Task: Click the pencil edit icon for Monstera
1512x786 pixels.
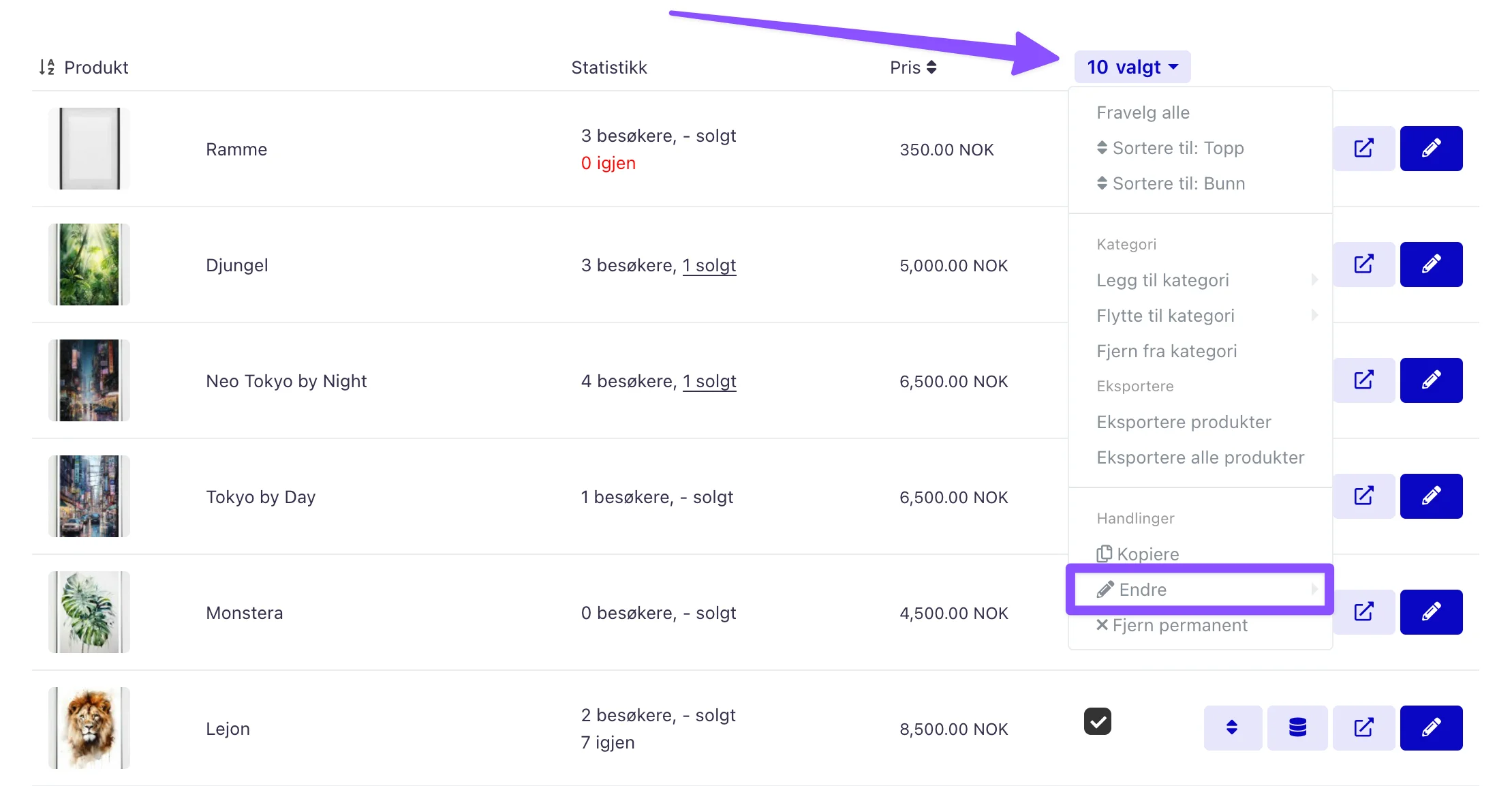Action: (1431, 612)
